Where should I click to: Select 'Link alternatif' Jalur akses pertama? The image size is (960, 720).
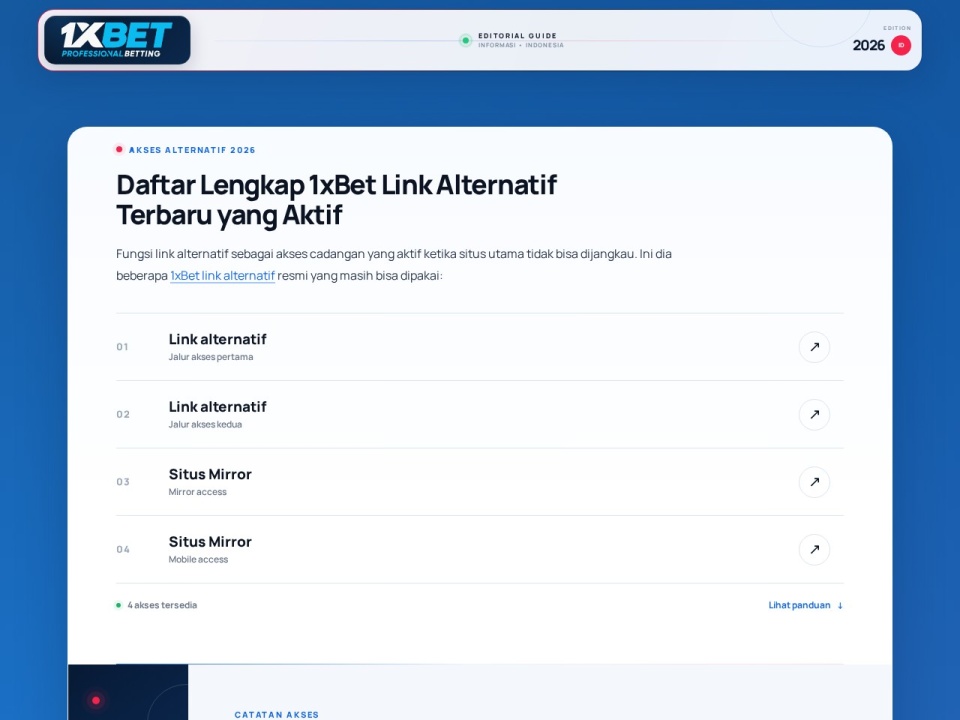pos(479,347)
